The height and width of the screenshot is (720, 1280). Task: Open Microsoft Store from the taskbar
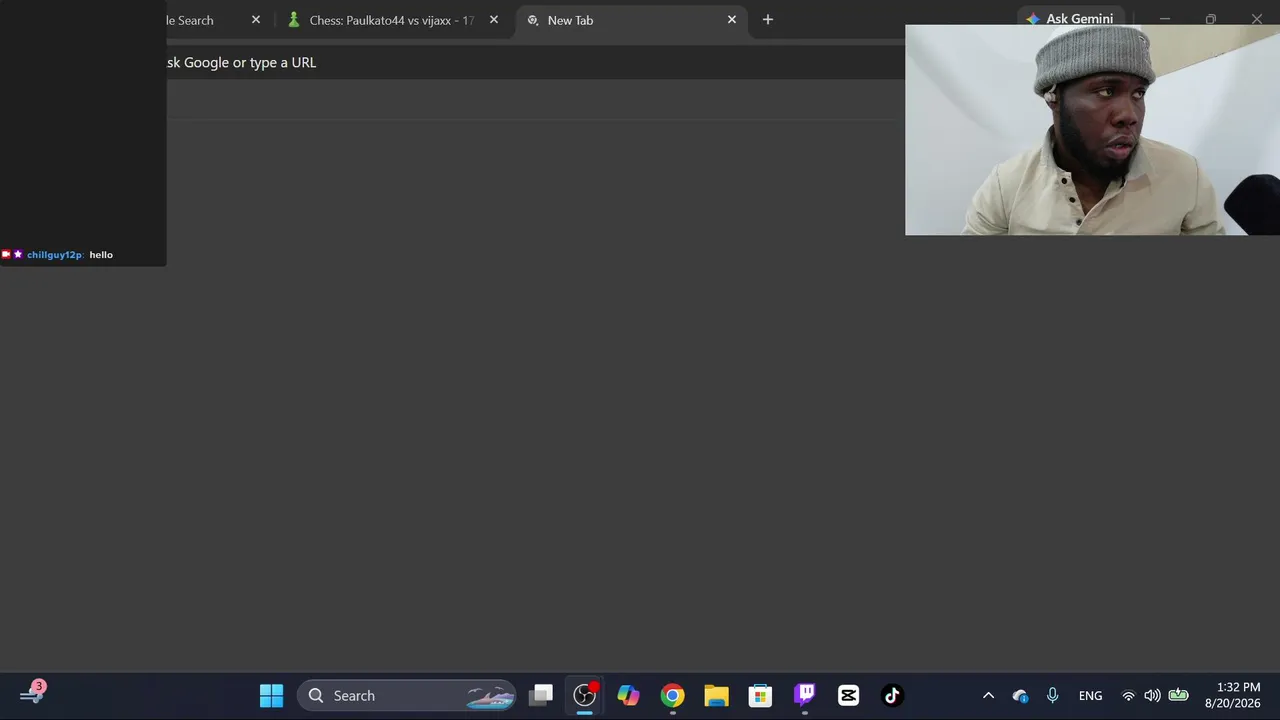760,695
